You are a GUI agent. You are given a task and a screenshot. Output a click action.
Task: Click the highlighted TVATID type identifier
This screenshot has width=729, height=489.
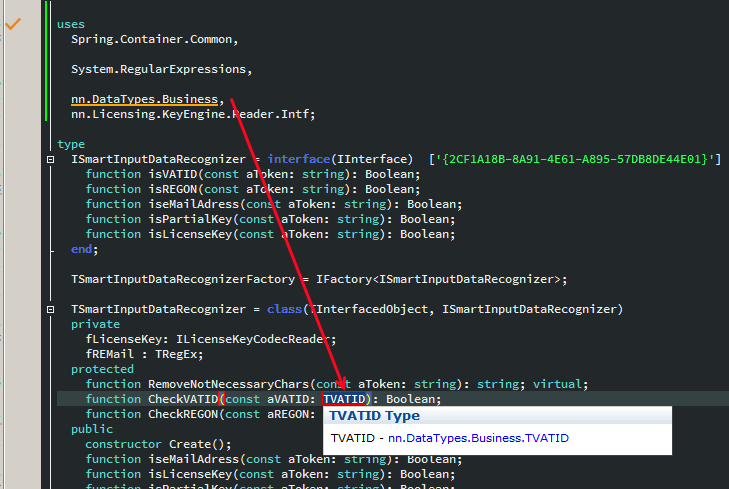(345, 399)
